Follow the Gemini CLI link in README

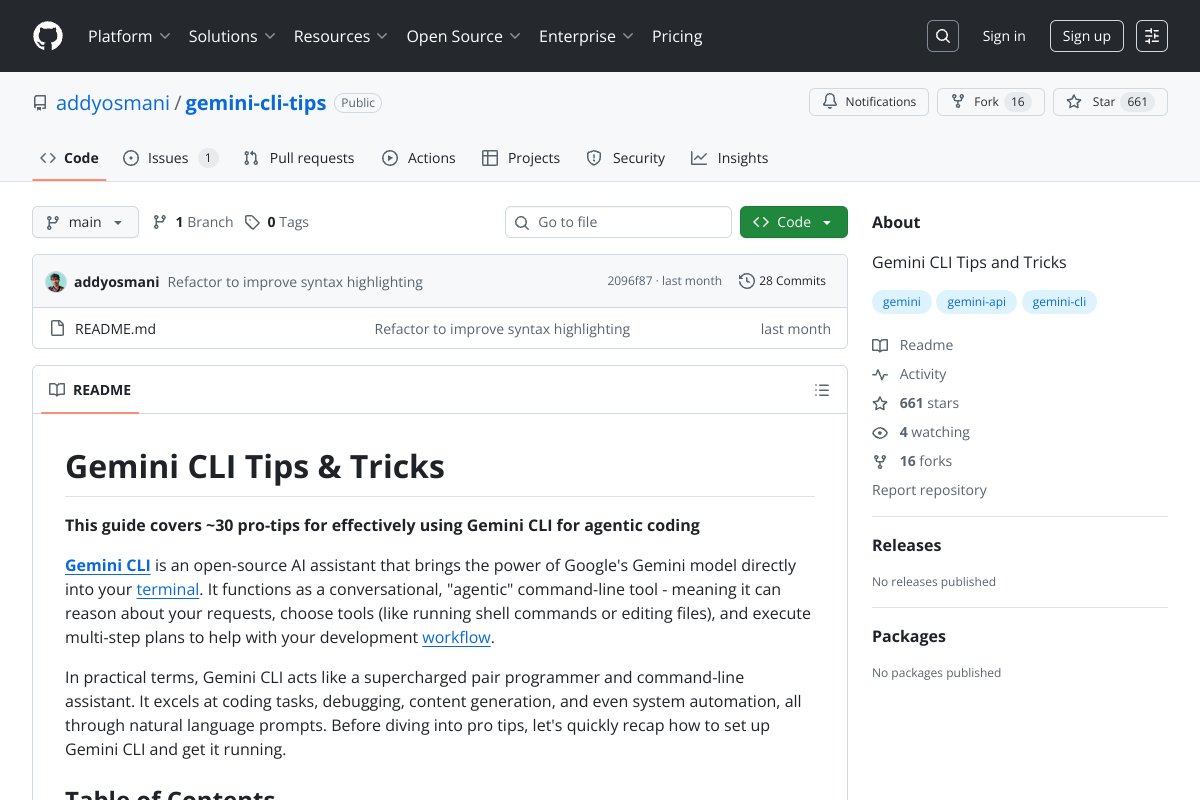(x=108, y=565)
